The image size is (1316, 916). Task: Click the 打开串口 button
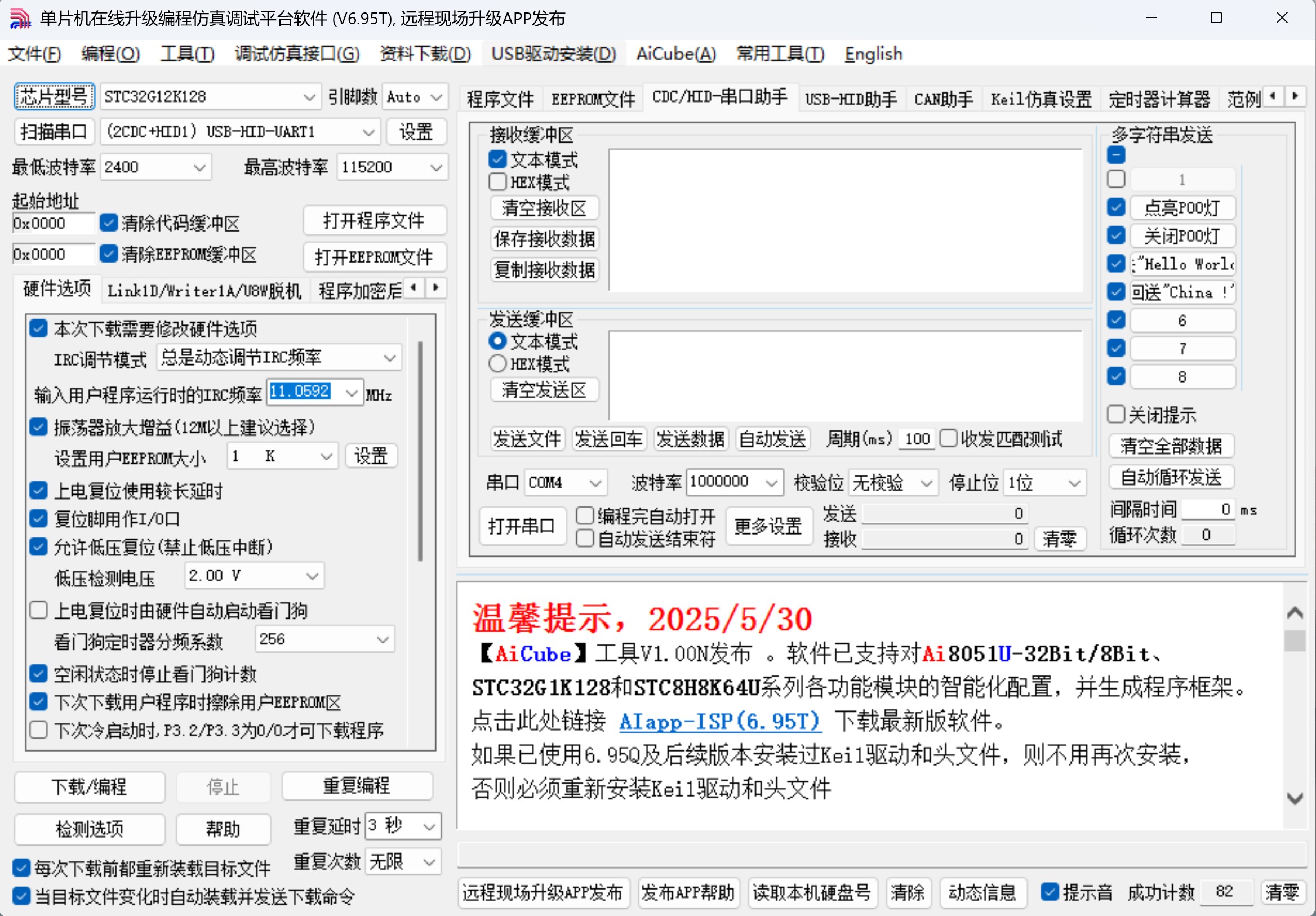click(x=522, y=526)
